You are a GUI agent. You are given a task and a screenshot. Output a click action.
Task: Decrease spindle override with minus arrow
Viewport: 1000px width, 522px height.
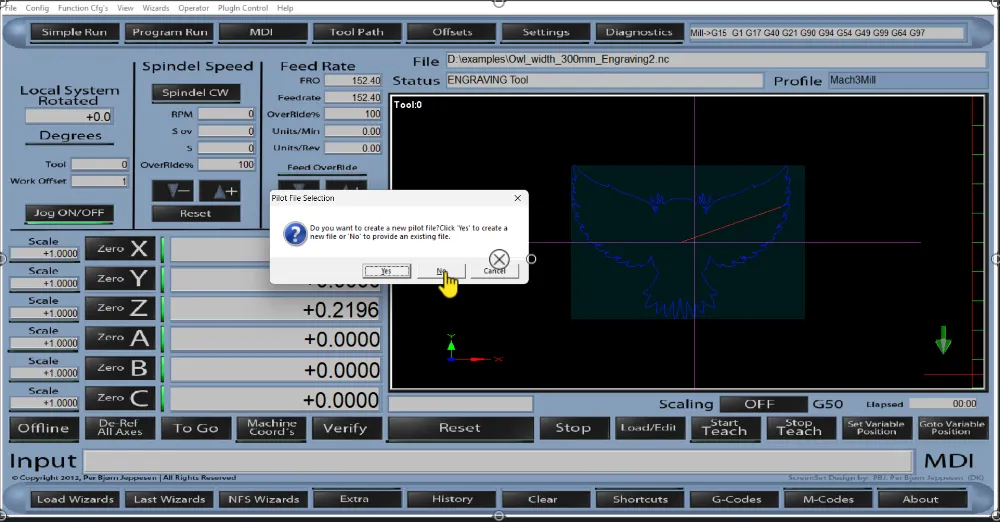click(172, 191)
